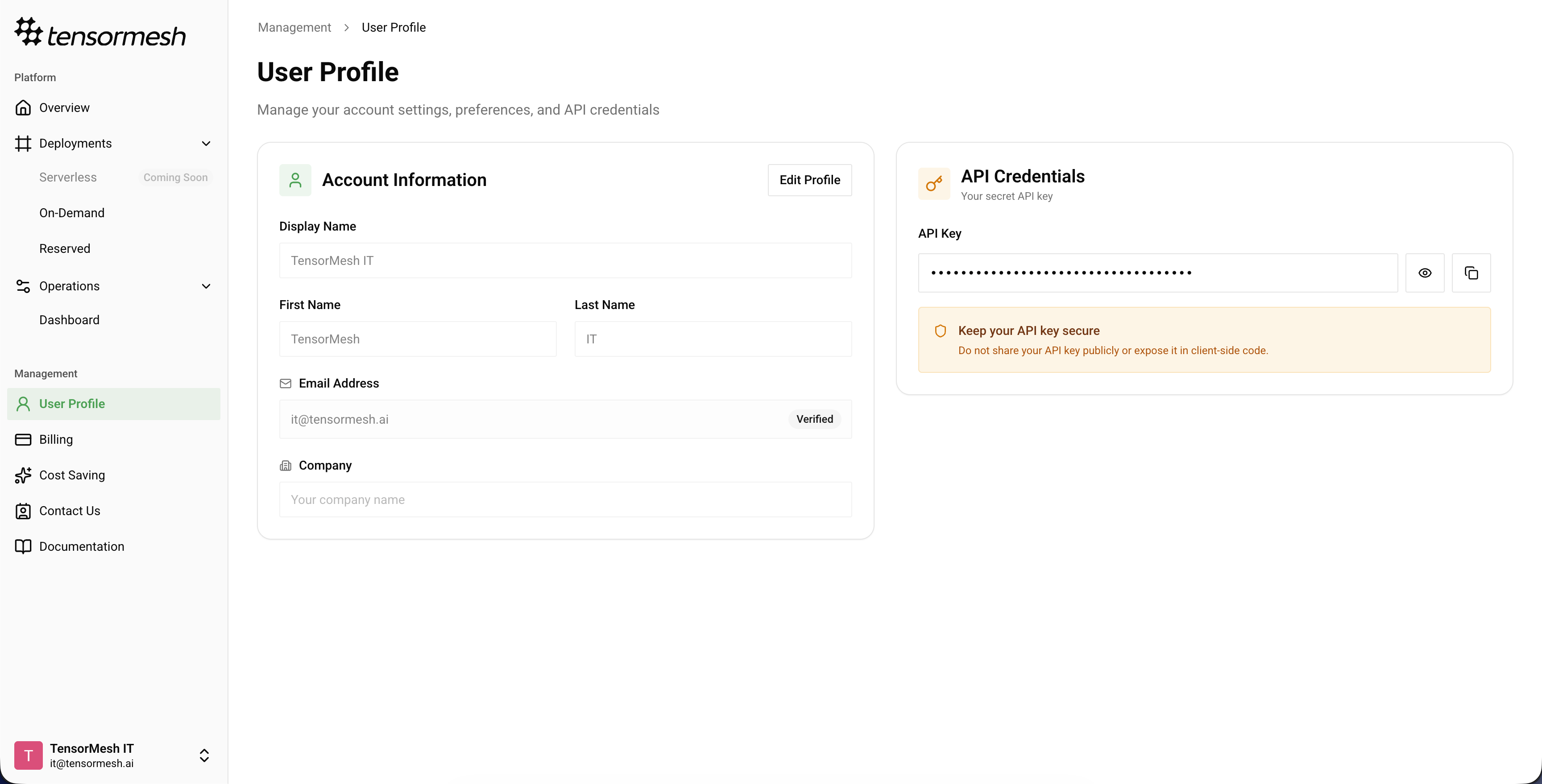Select the Billing card icon
This screenshot has height=784, width=1542.
[x=23, y=439]
